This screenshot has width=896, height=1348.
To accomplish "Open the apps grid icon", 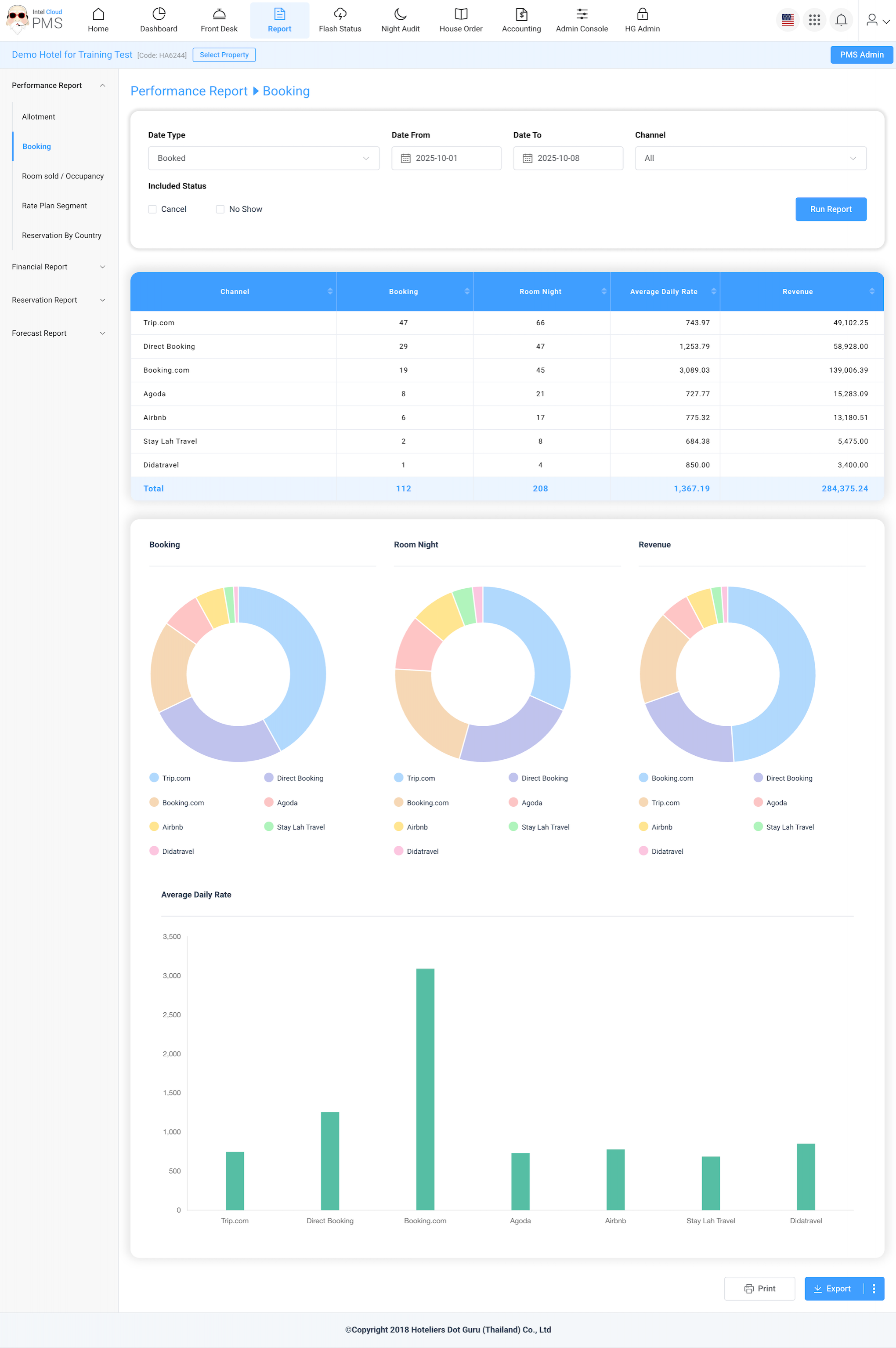I will tap(814, 20).
